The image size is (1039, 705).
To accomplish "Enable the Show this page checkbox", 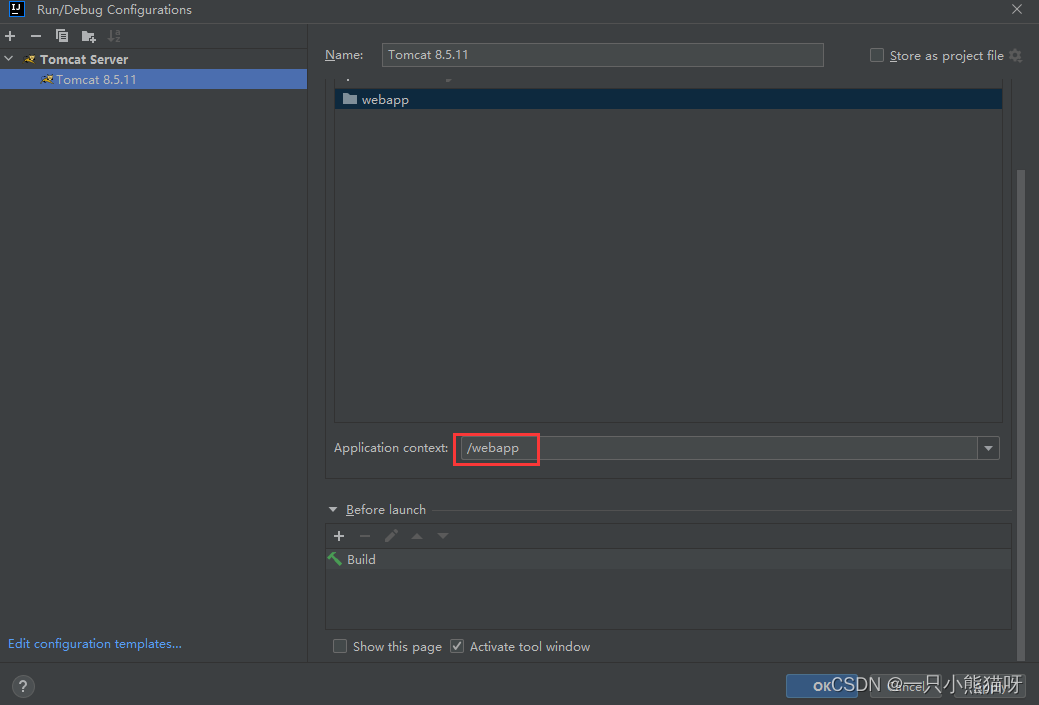I will pyautogui.click(x=340, y=646).
